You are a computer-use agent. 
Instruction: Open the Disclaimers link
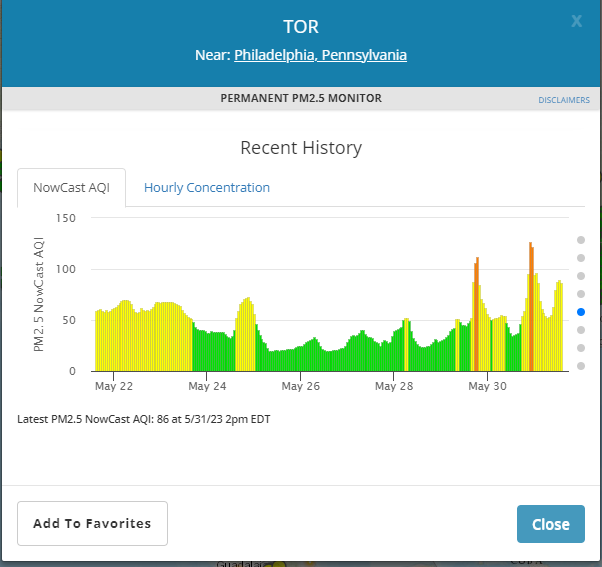[563, 100]
